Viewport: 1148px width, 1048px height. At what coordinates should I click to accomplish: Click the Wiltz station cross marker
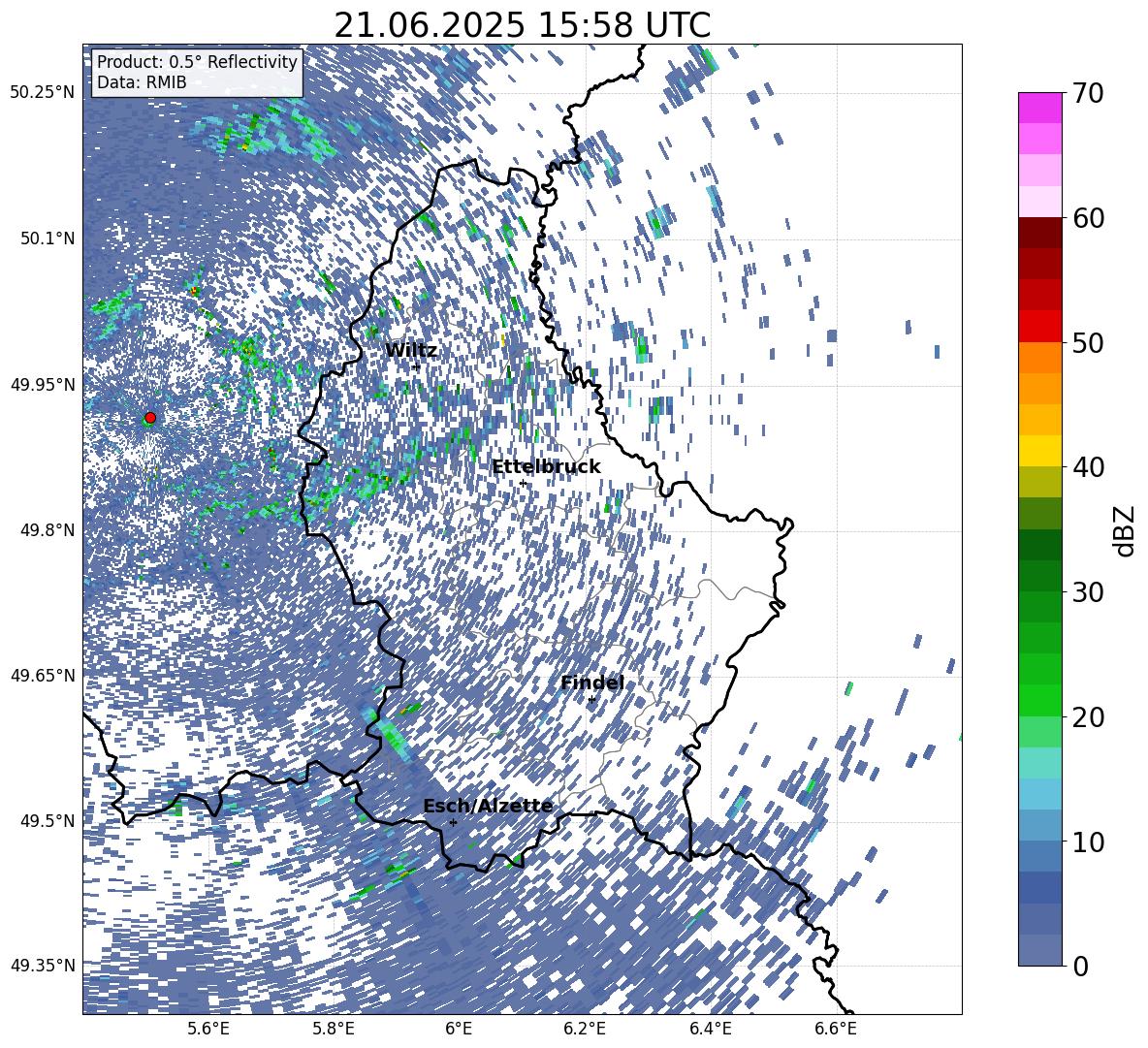coord(416,366)
